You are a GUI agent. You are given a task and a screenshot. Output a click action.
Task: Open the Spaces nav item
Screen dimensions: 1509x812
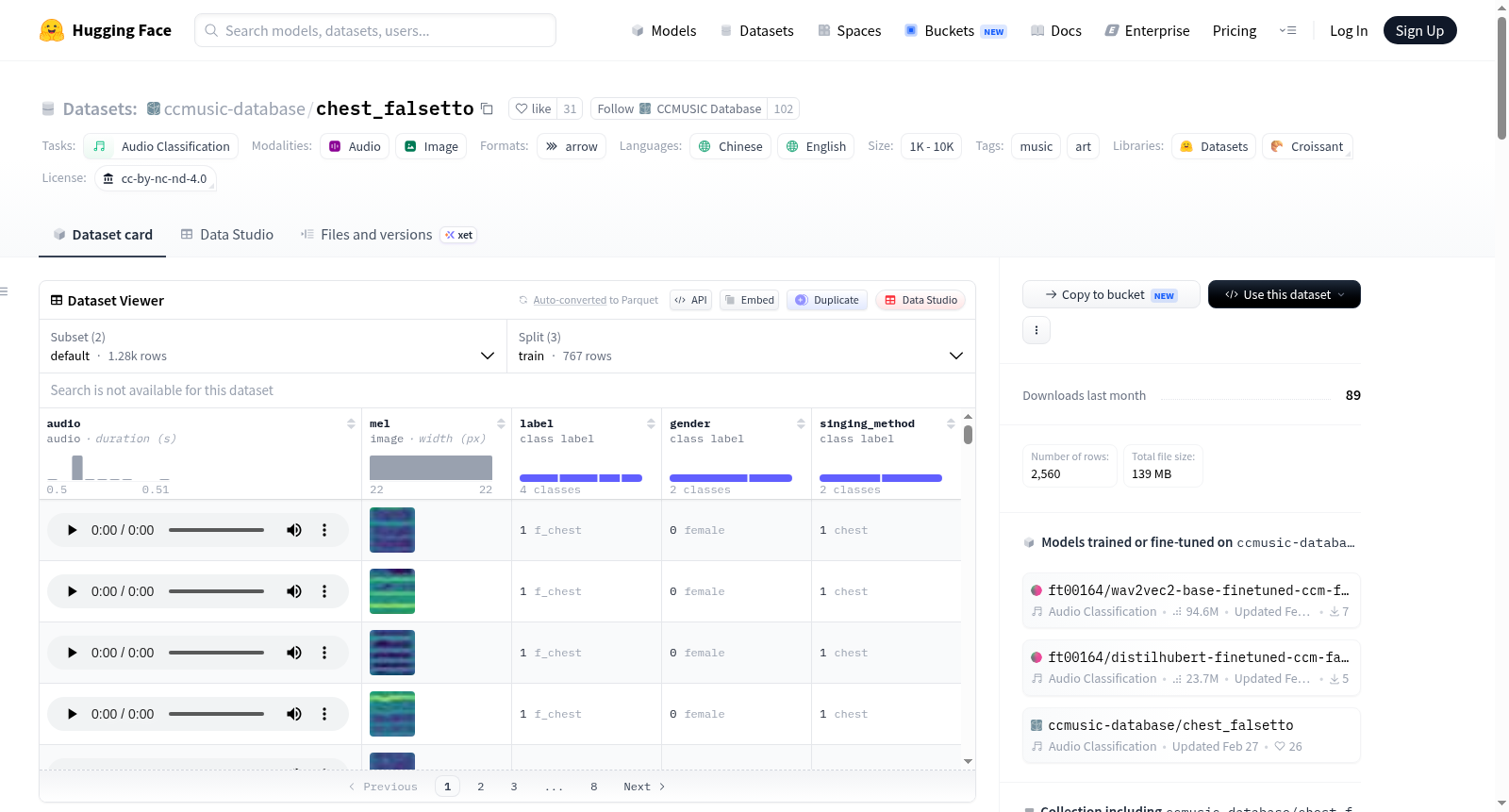pyautogui.click(x=849, y=30)
